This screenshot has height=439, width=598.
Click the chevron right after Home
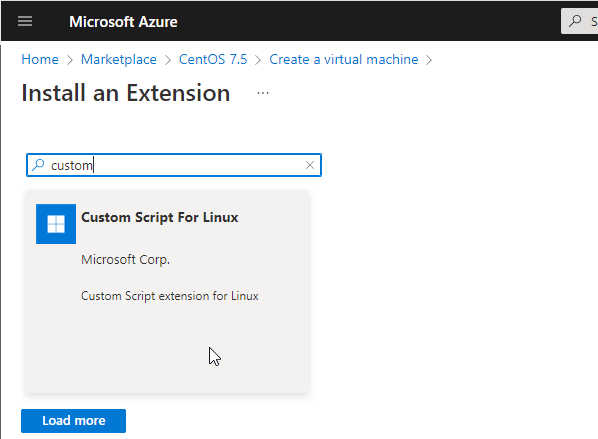(69, 60)
